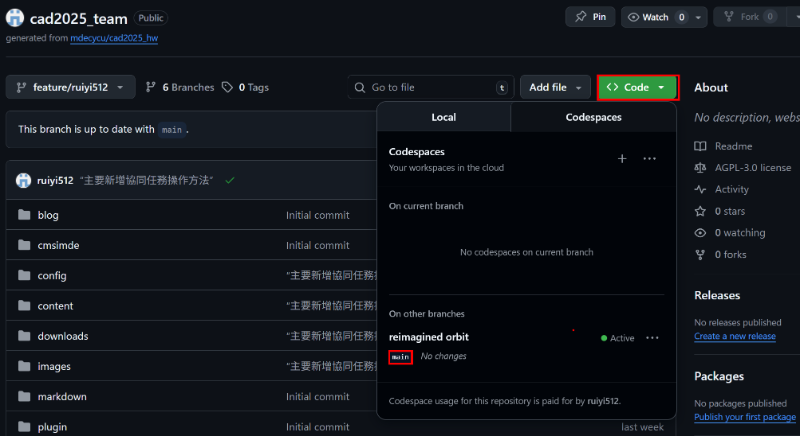Click the star icon beside 0 stars
Viewport: 800px width, 436px height.
click(701, 211)
